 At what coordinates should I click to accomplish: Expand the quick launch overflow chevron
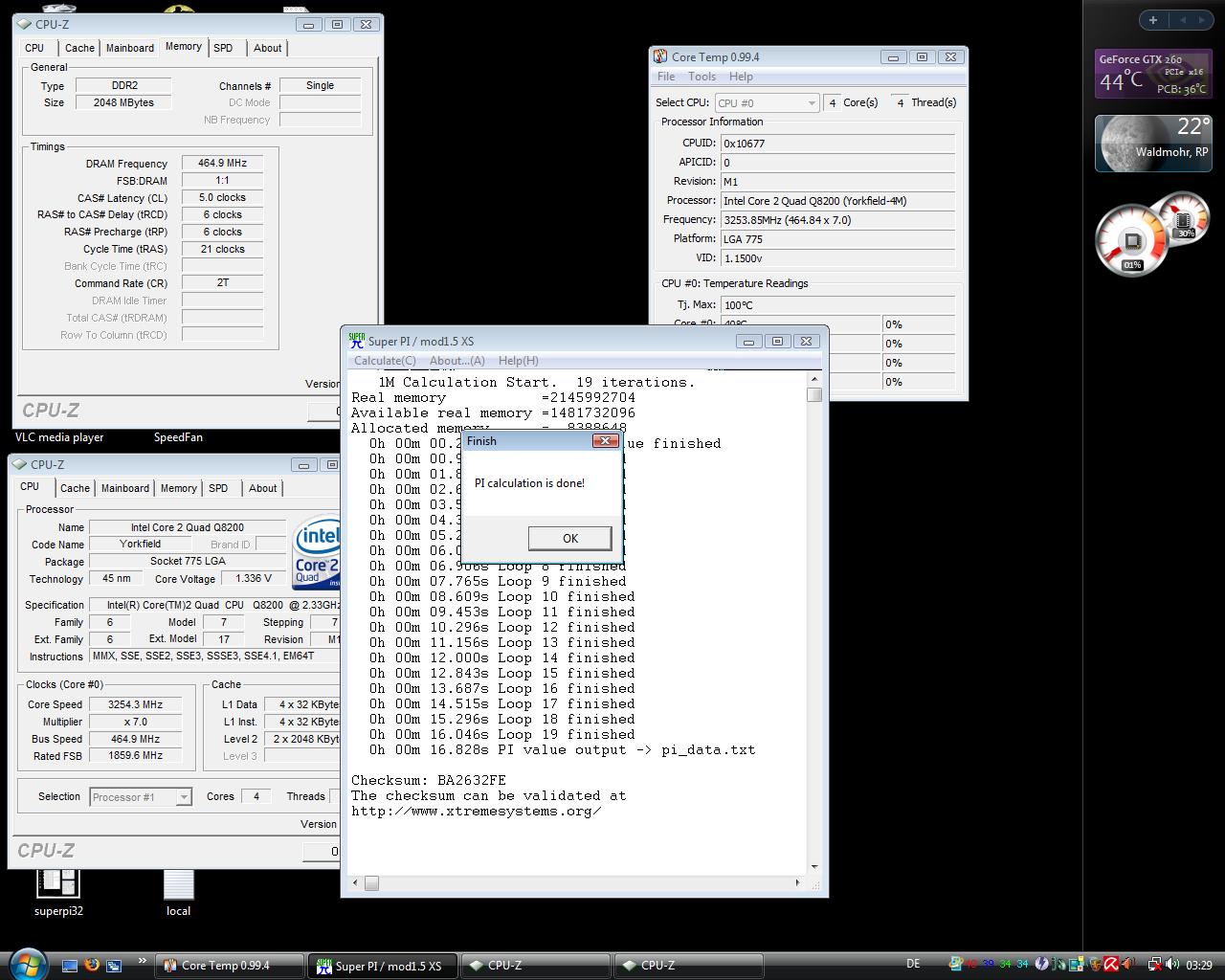pyautogui.click(x=142, y=961)
